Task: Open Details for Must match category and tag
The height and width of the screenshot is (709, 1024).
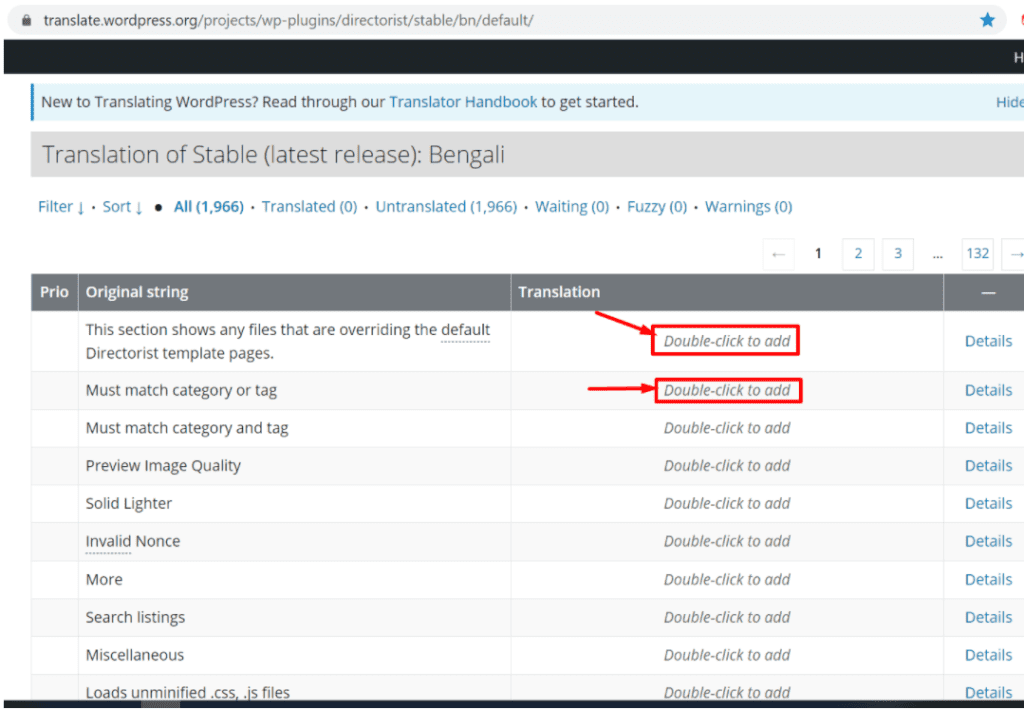Action: [988, 428]
